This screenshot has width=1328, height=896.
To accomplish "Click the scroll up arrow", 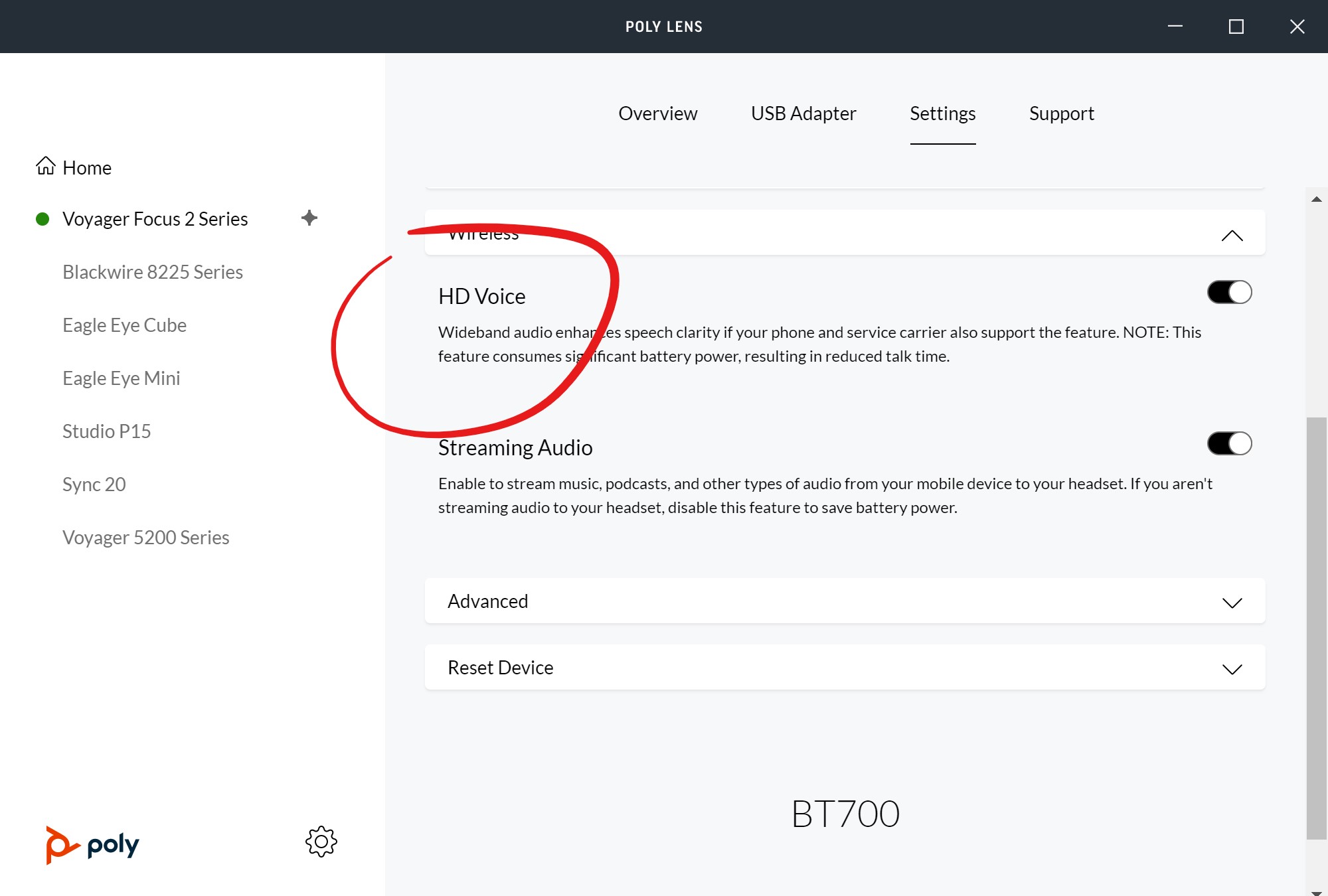I will [x=1316, y=199].
